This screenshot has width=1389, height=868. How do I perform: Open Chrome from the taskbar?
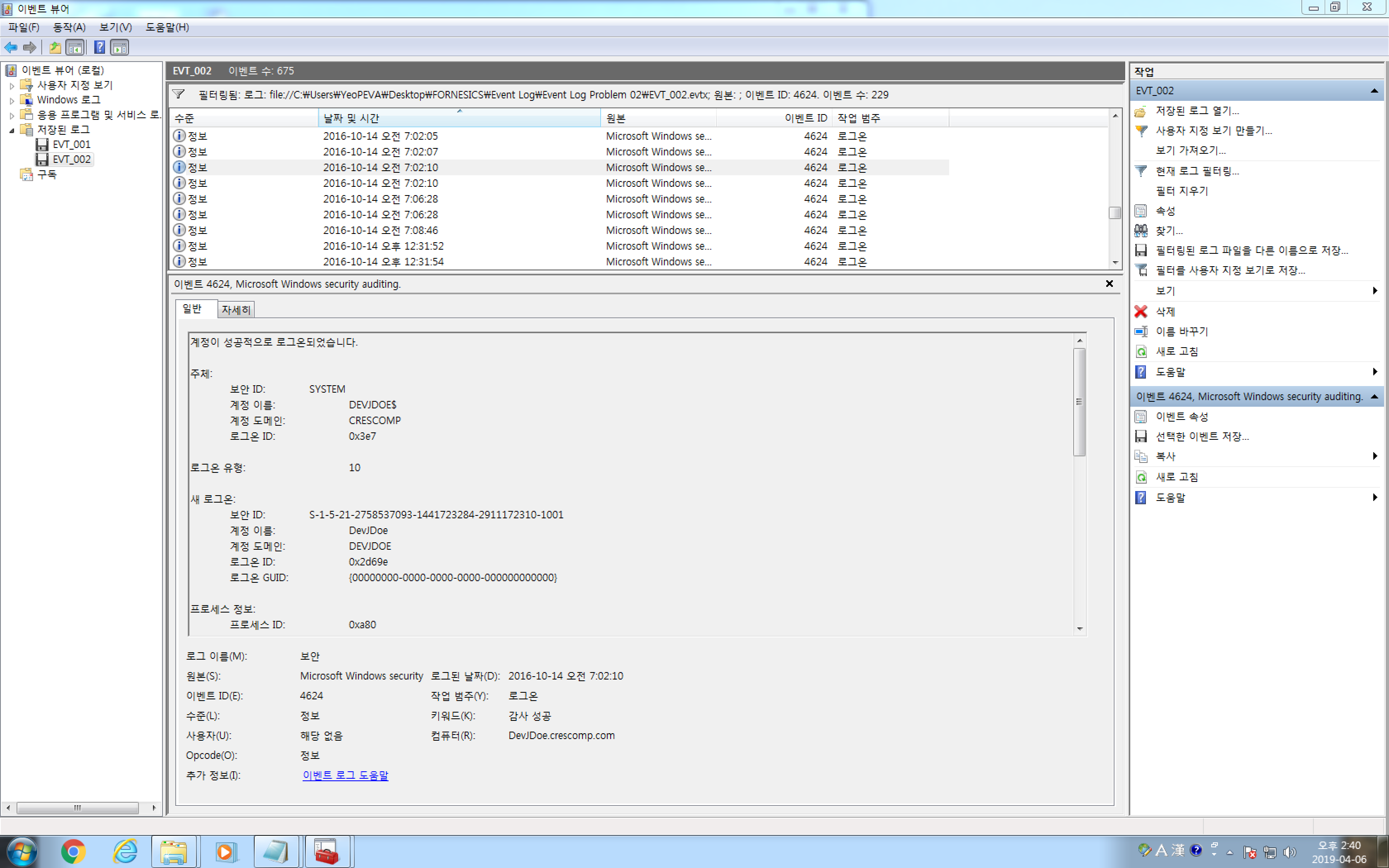click(x=73, y=851)
